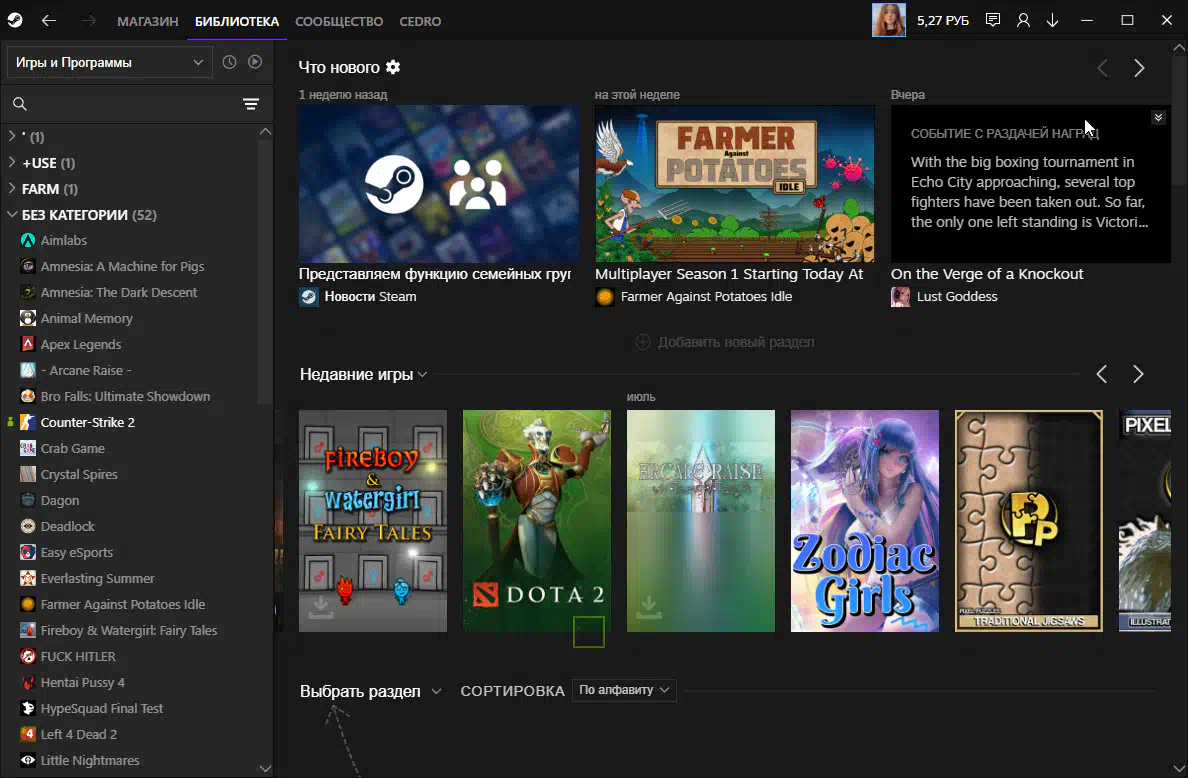Image resolution: width=1188 pixels, height=778 pixels.
Task: Open the По алфавиту sort dropdown
Action: 624,690
